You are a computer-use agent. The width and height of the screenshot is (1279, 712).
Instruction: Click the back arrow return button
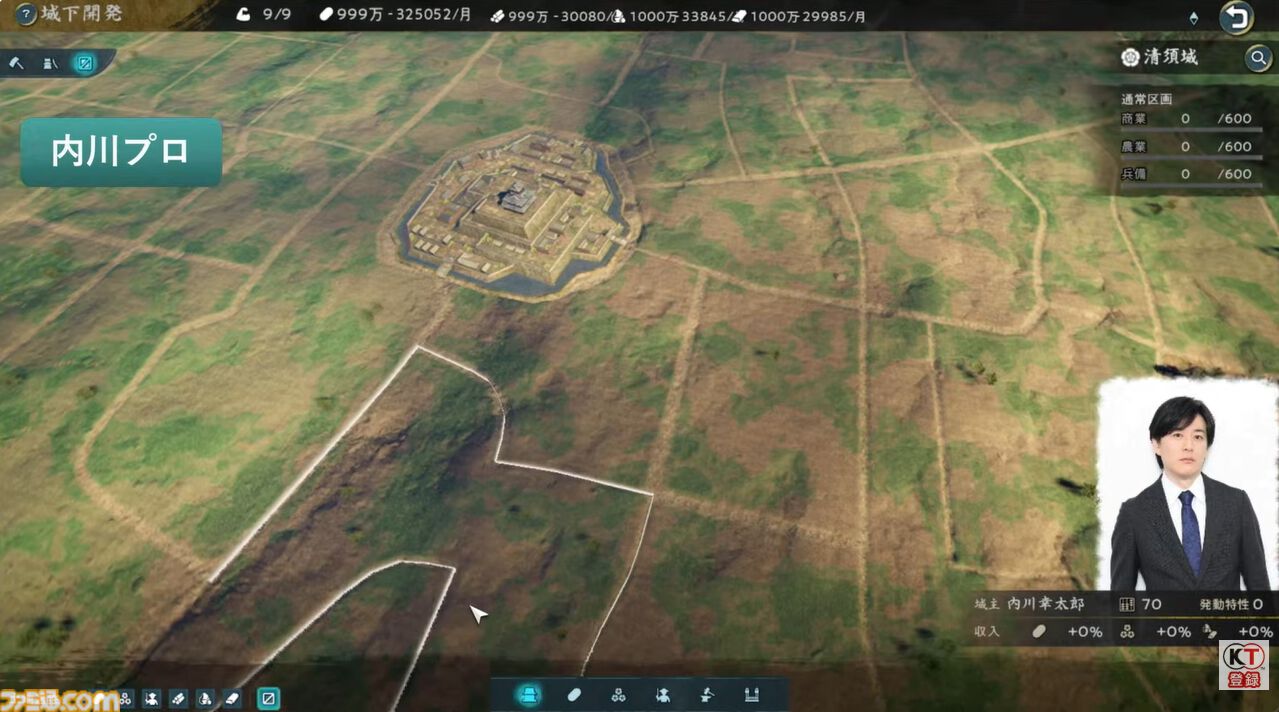tap(1237, 16)
